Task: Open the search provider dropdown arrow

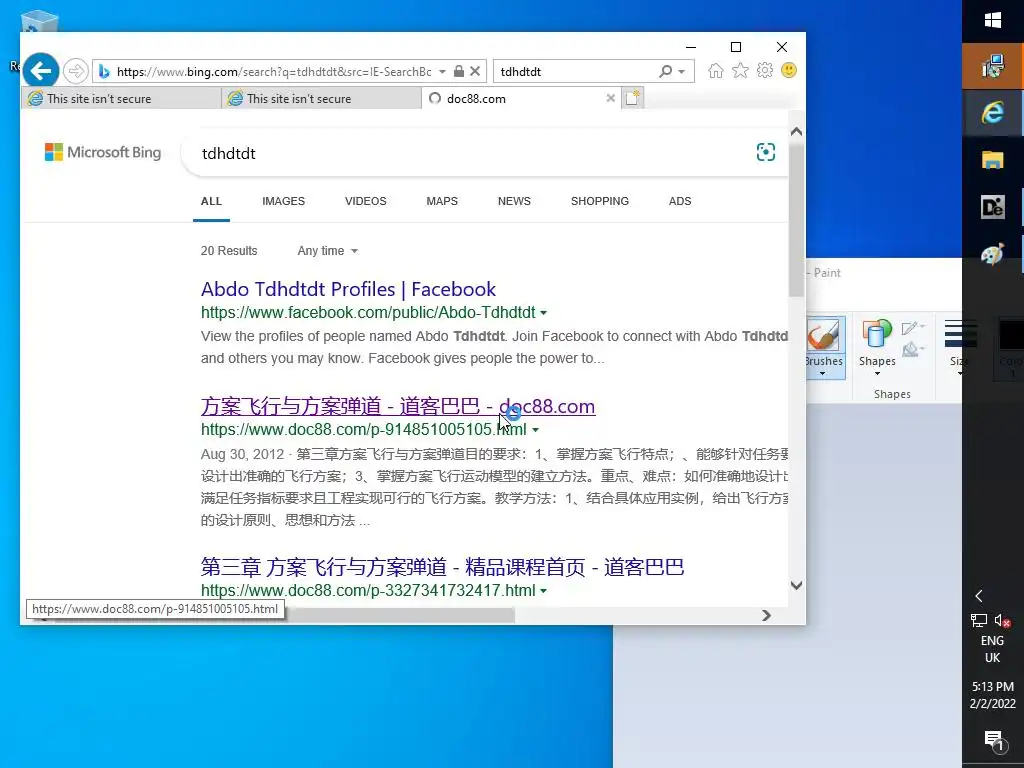Action: 682,71
